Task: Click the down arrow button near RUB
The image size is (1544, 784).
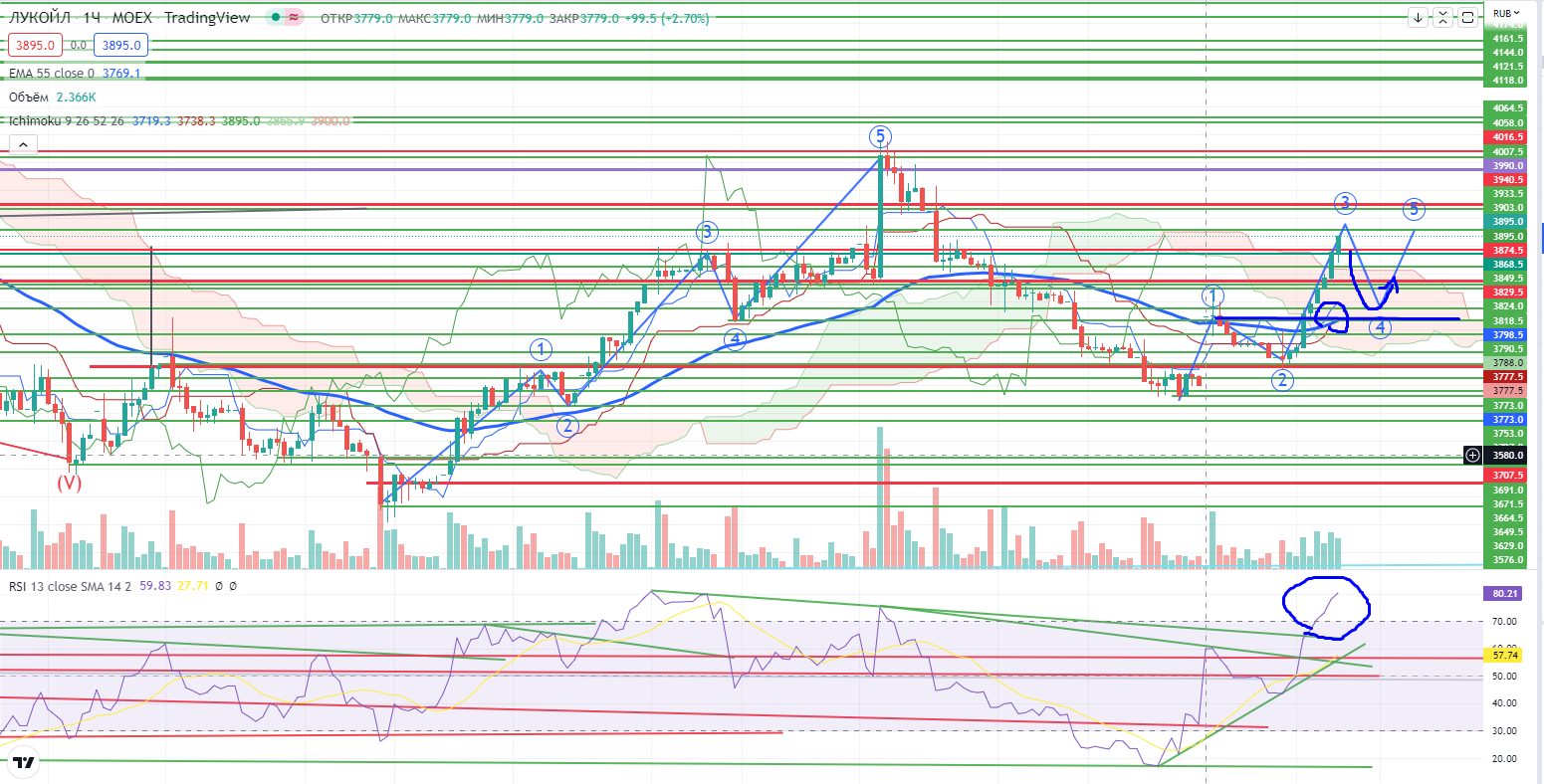Action: [x=1418, y=18]
